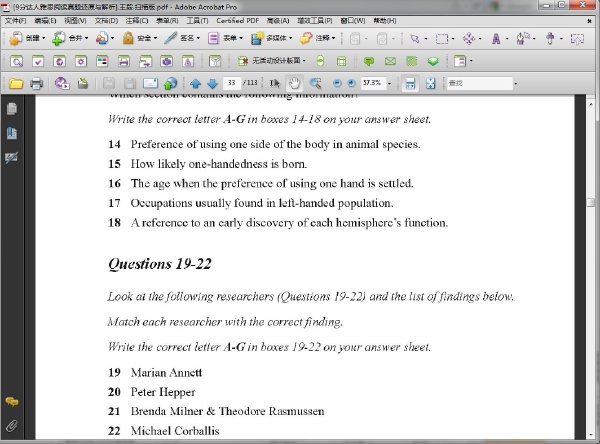Image resolution: width=600 pixels, height=444 pixels.
Task: Click the text '19 Marian Annett'
Action: click(155, 372)
